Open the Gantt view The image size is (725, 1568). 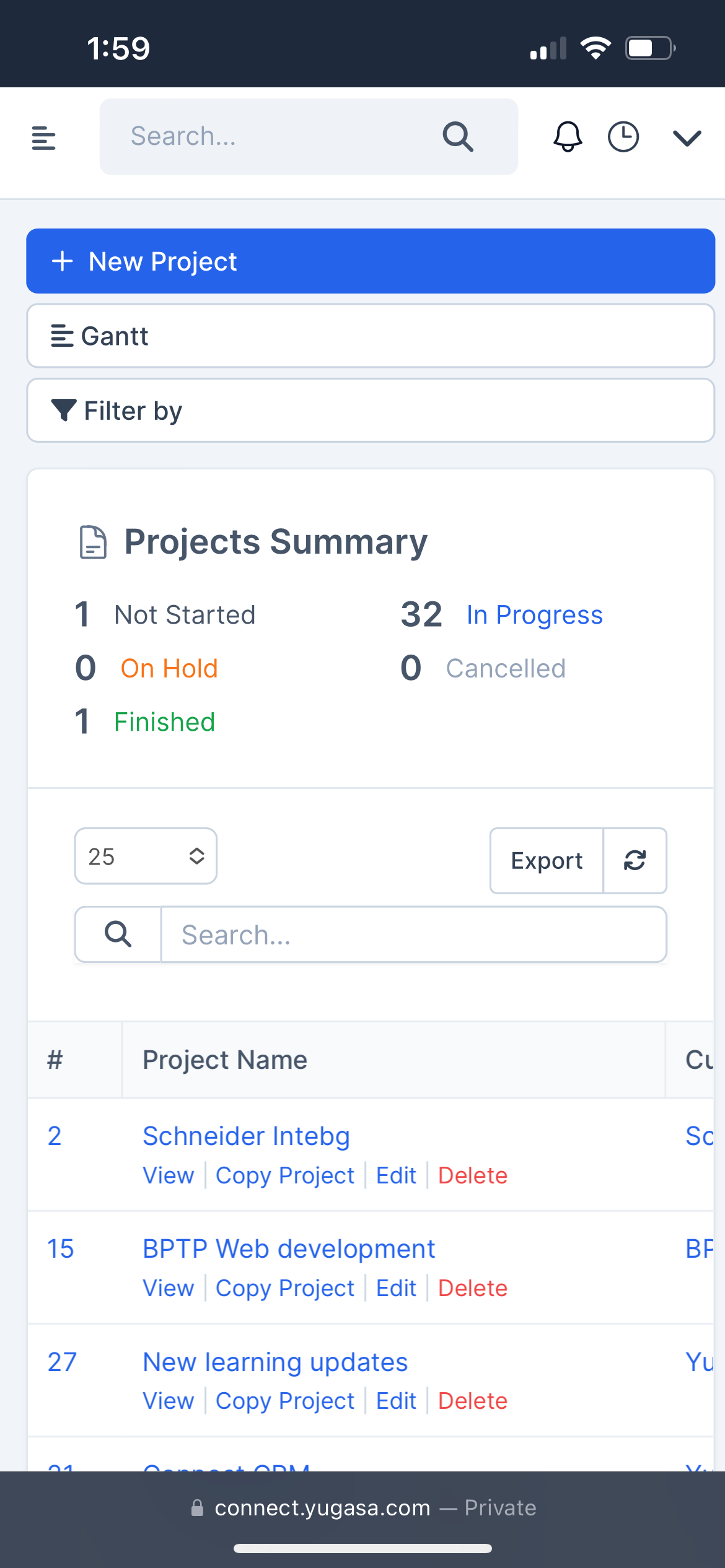click(371, 336)
